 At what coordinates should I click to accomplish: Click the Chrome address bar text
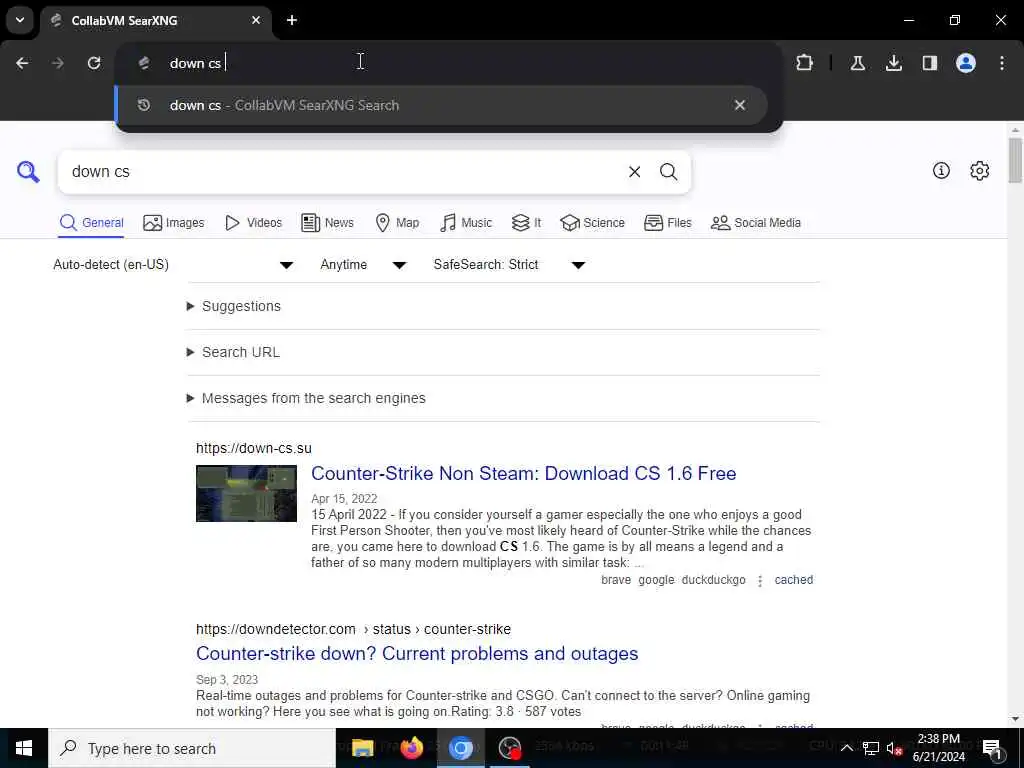click(195, 63)
